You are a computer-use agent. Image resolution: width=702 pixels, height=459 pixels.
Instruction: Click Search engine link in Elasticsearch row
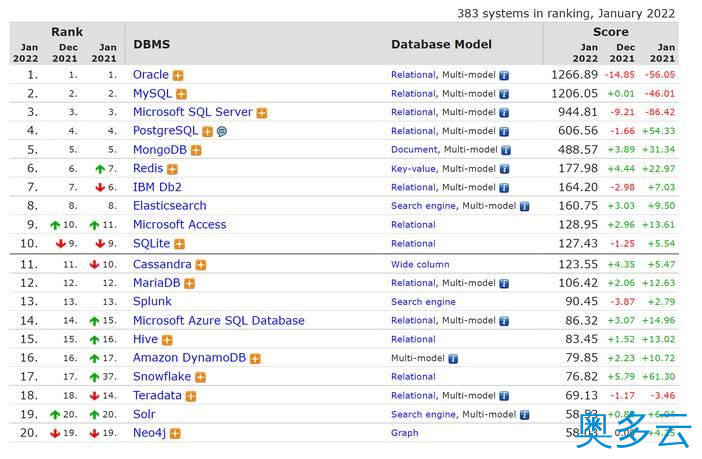tap(424, 206)
